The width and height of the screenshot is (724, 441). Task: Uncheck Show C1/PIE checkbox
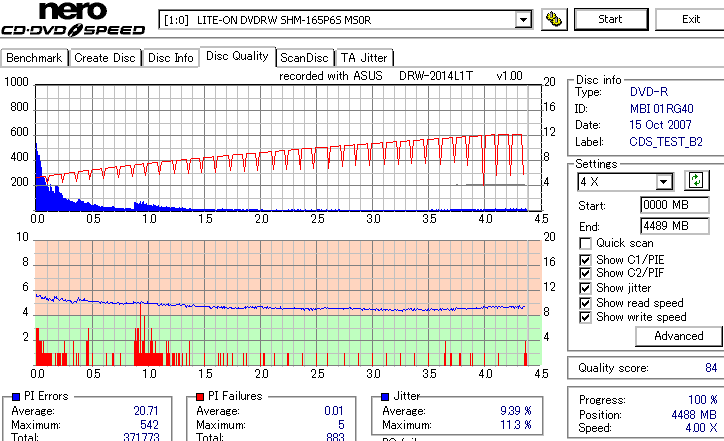point(585,260)
